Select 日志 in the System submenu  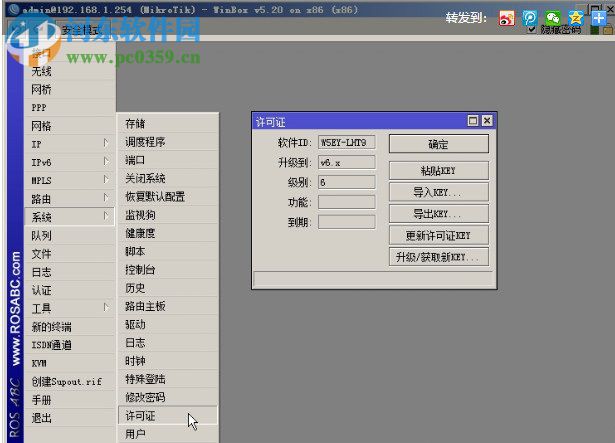coord(167,343)
